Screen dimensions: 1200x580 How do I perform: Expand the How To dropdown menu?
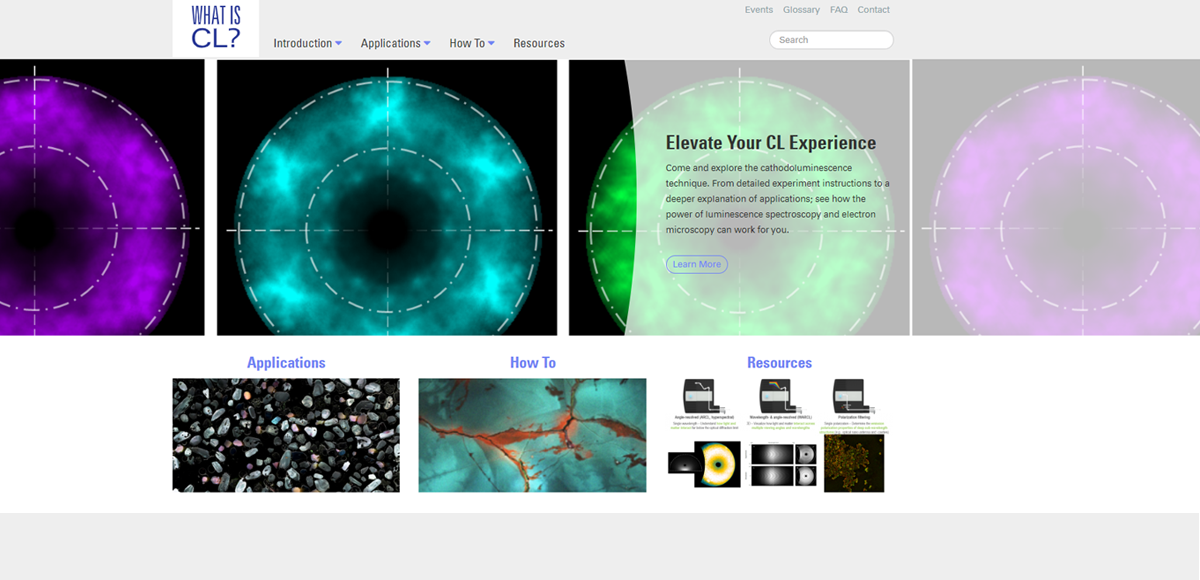(x=471, y=43)
